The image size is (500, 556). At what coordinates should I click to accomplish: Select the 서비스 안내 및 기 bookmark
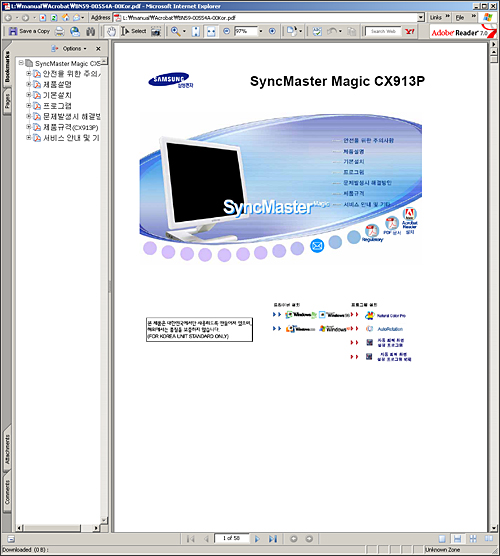pos(71,138)
